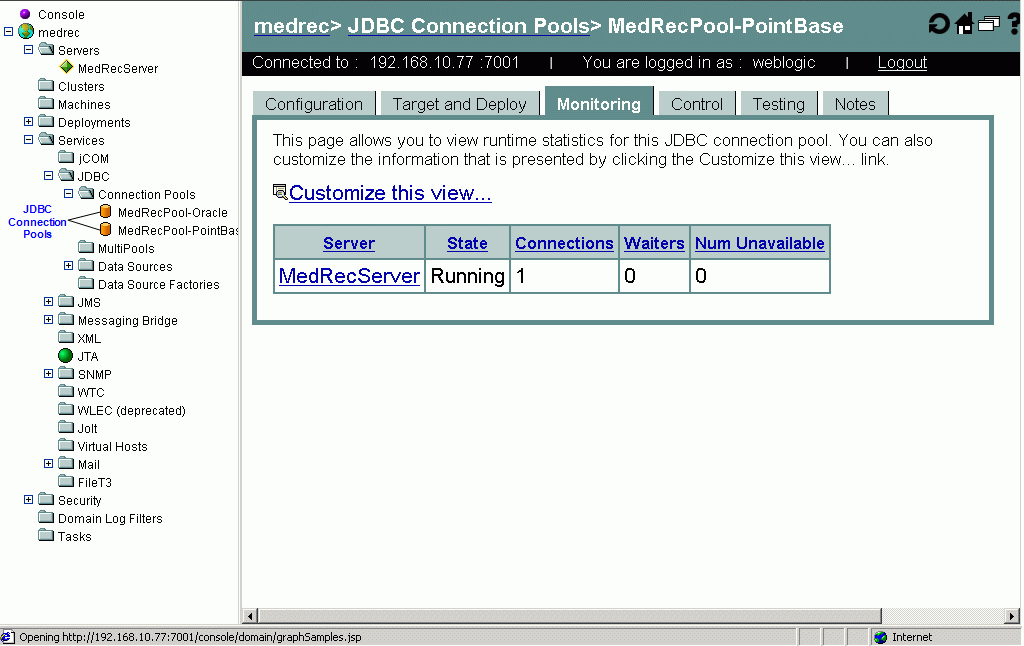1024x646 pixels.
Task: Click the Machines folder icon
Action: [46, 103]
